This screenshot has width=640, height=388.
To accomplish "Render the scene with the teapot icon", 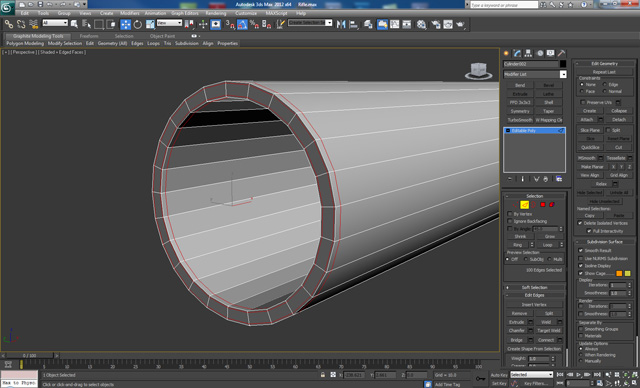I will coord(460,24).
